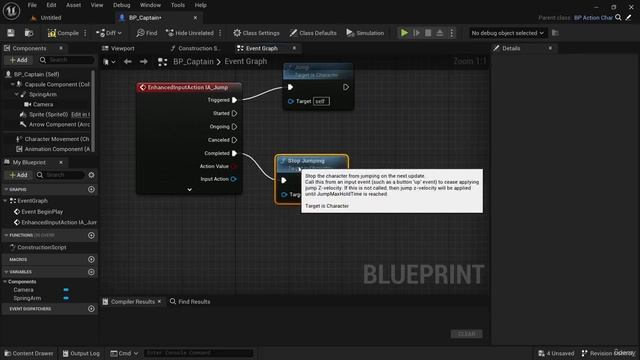This screenshot has width=640, height=360.
Task: Open the Edit menu
Action: [x=51, y=5]
